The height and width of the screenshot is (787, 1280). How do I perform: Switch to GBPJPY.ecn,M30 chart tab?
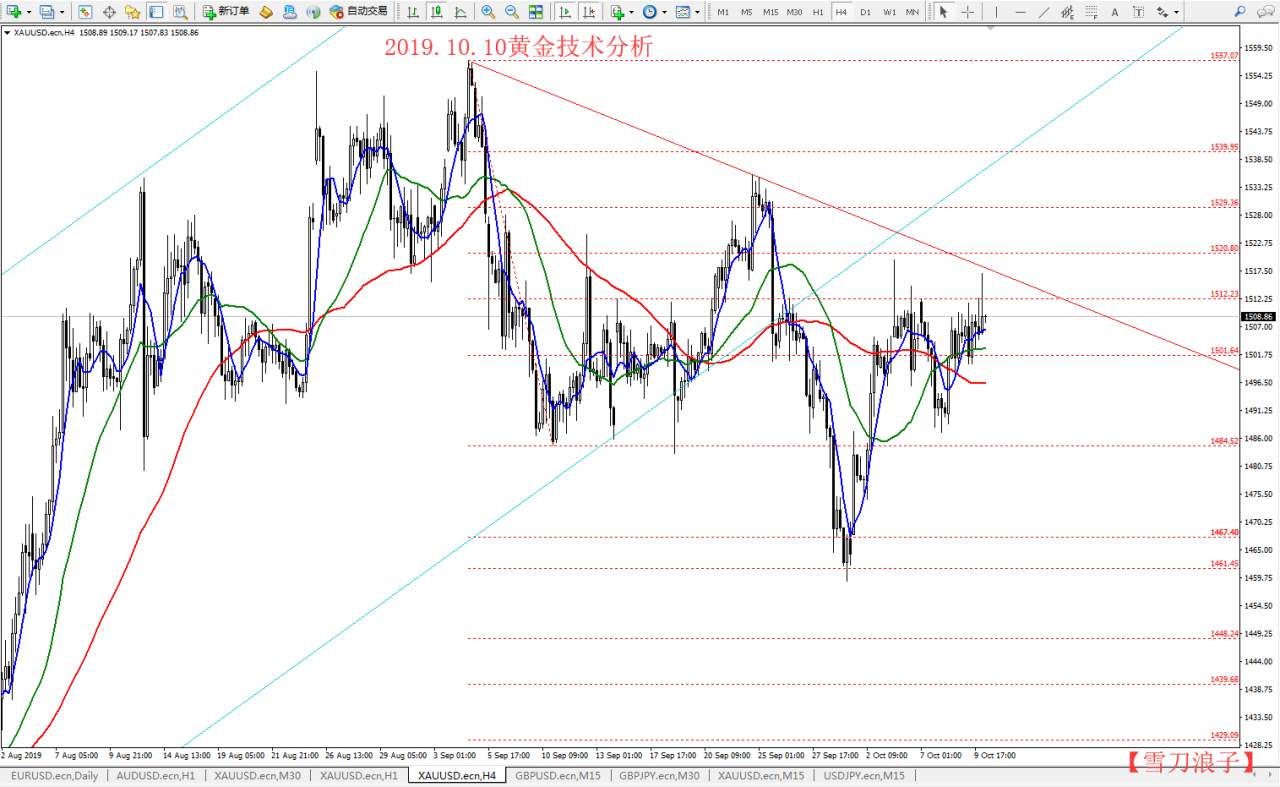click(x=659, y=775)
